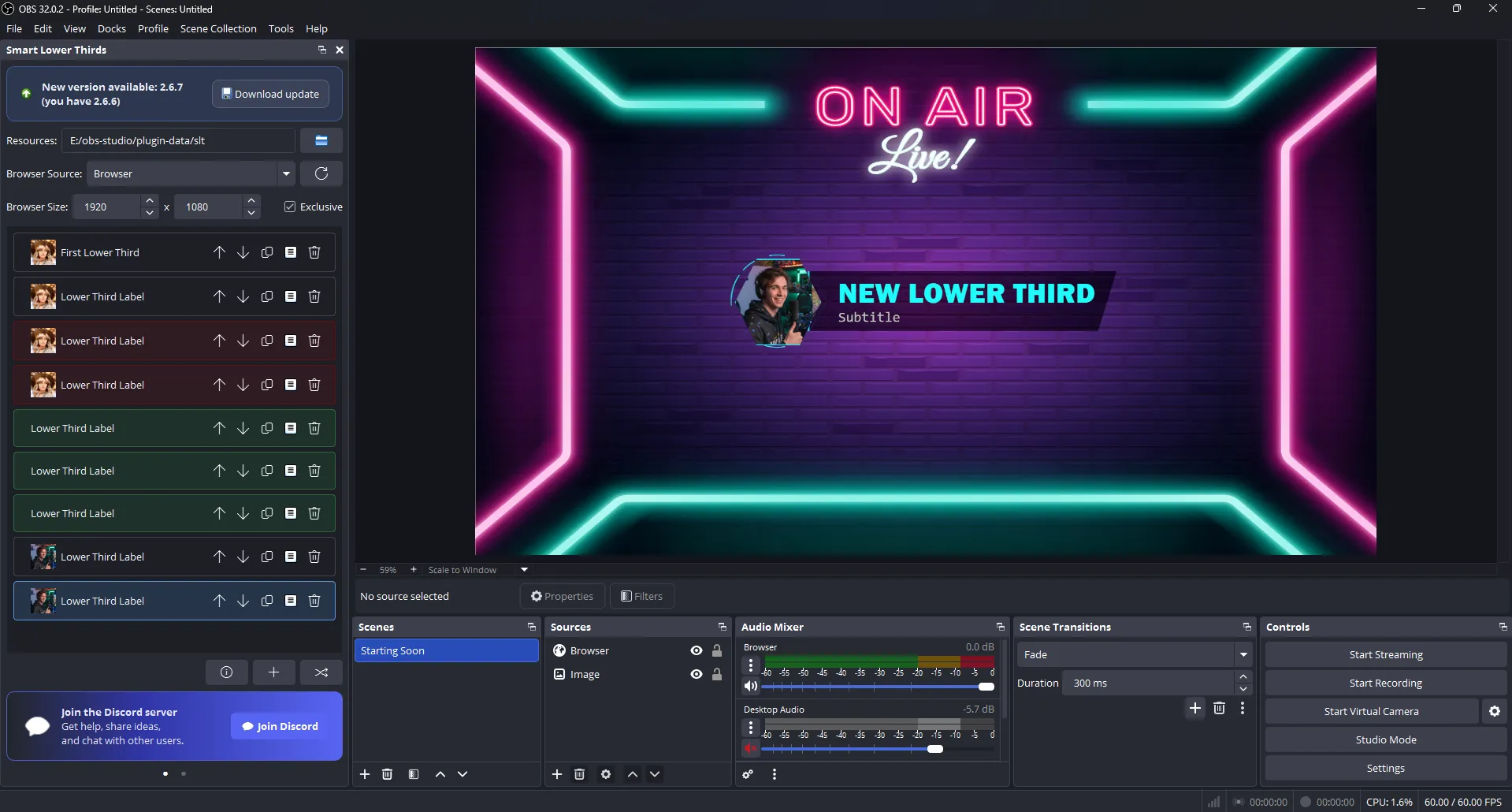Open properties for the selected source
1512x812 pixels.
[562, 596]
